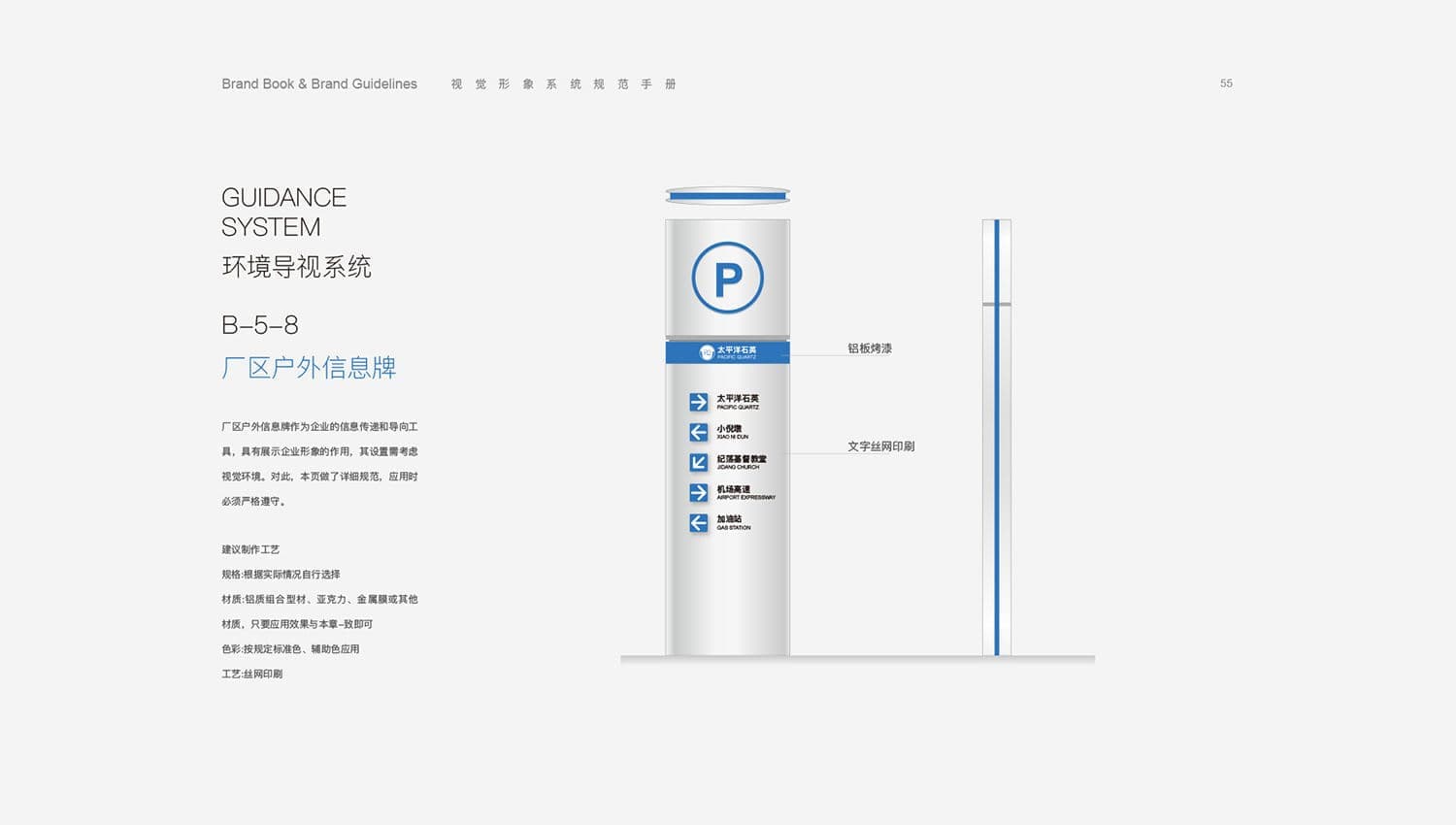Click the blue-striped cap above the sign
The image size is (1456, 825).
(727, 196)
